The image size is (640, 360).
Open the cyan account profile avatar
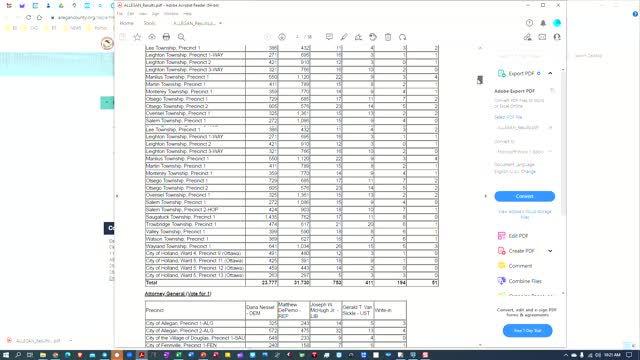[x=557, y=23]
